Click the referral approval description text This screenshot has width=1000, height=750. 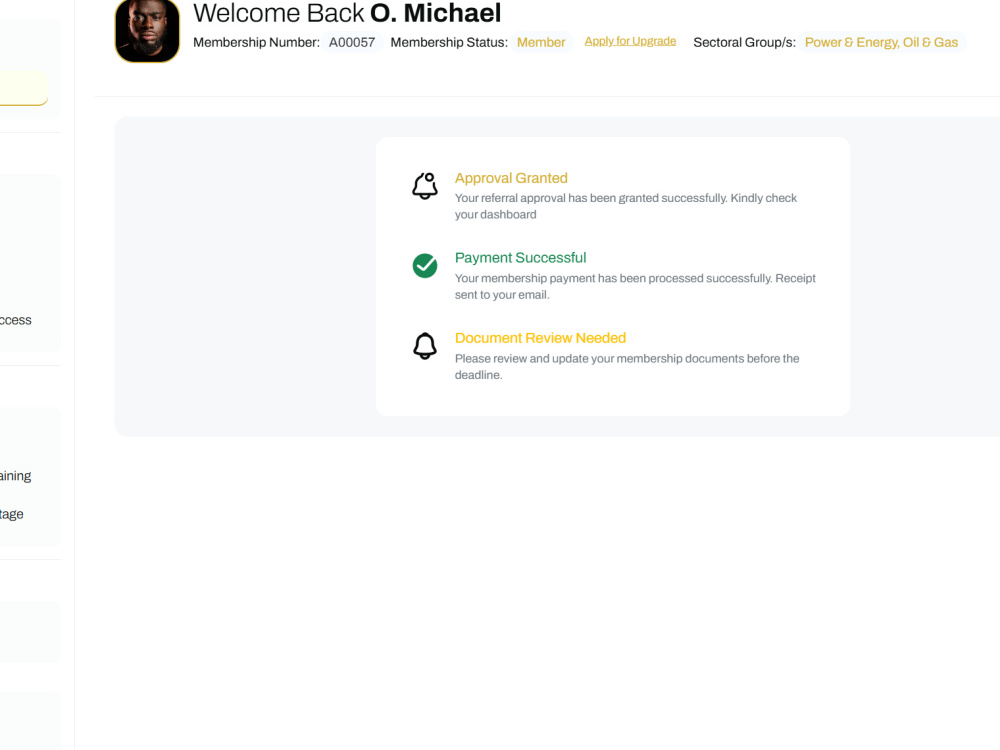626,206
